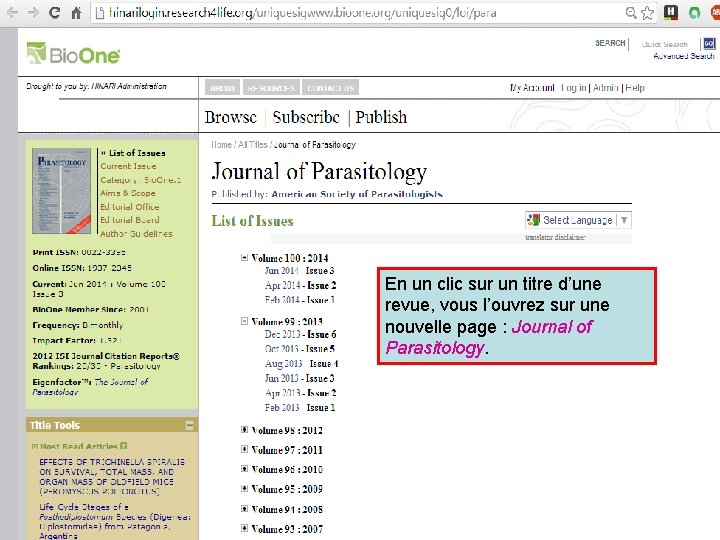The image size is (720, 540).
Task: Click the Category: BioOne.1 sidebar link
Action: point(141,180)
